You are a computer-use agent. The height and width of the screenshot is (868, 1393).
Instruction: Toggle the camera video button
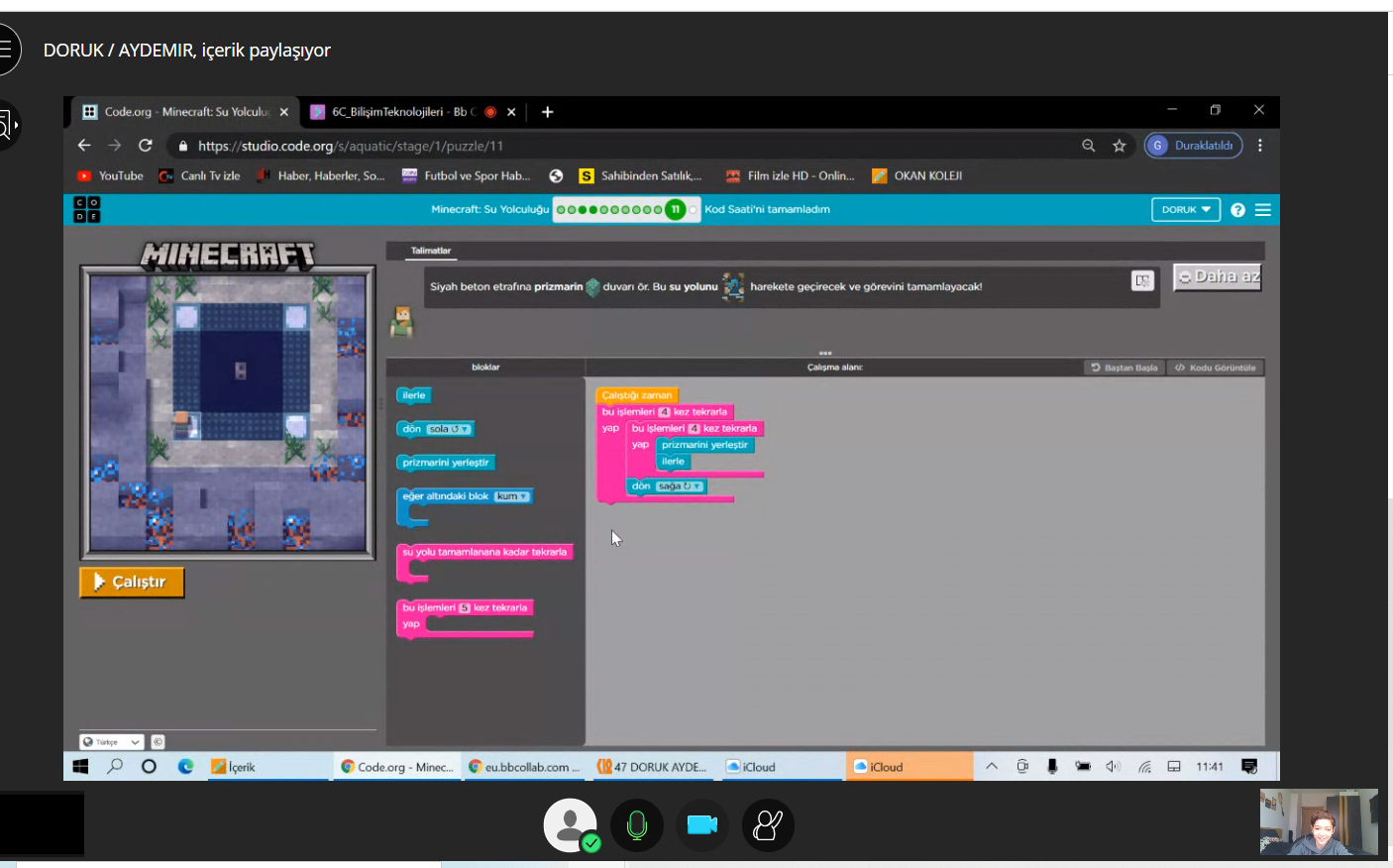701,824
